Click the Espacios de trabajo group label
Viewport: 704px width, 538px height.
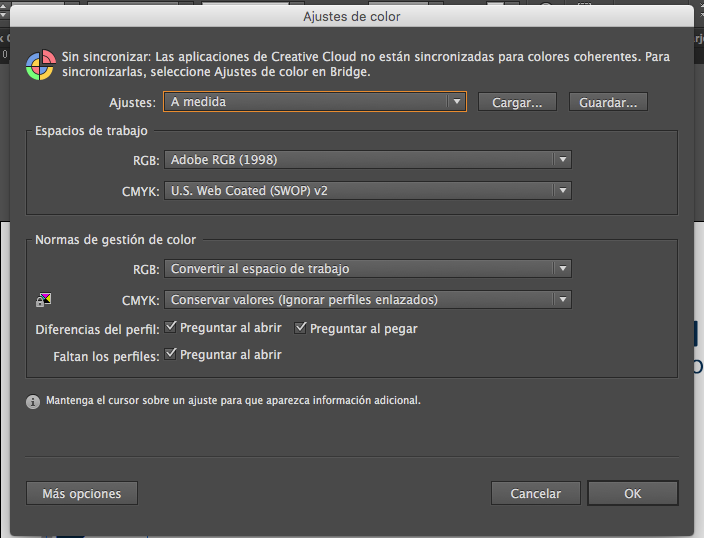coord(91,131)
